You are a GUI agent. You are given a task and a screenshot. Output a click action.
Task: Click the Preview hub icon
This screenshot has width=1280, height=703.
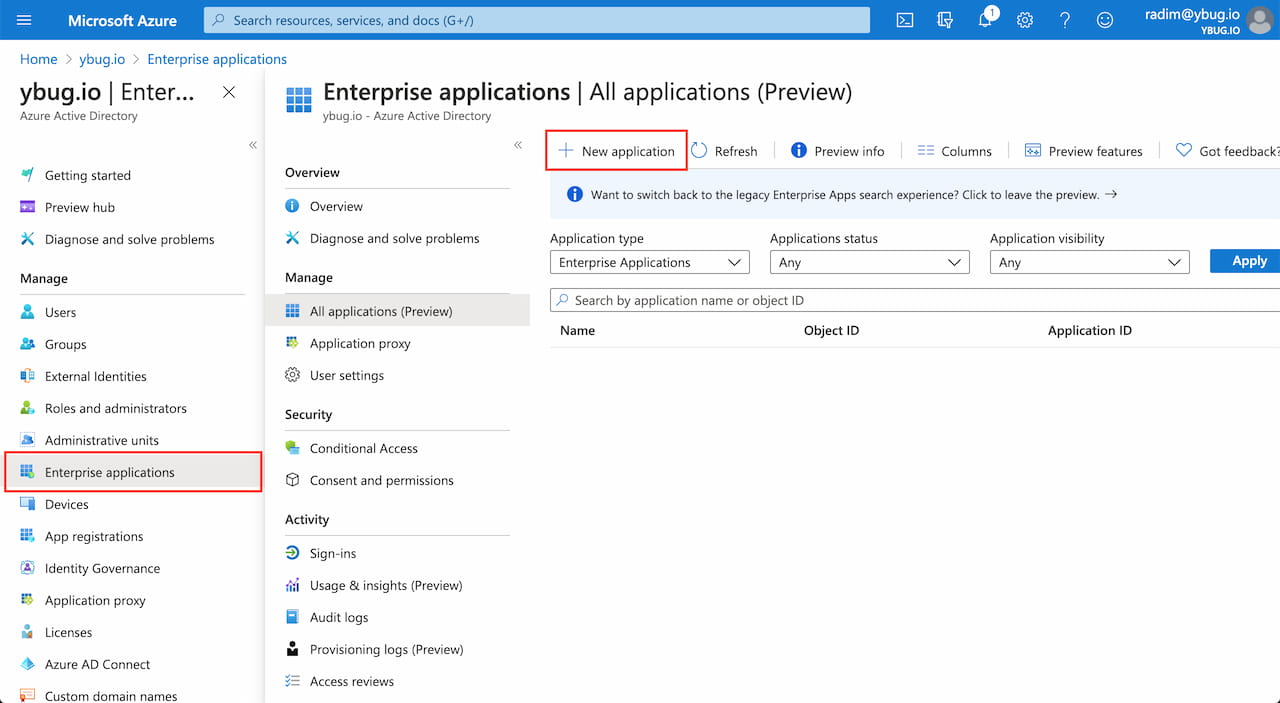(x=27, y=207)
